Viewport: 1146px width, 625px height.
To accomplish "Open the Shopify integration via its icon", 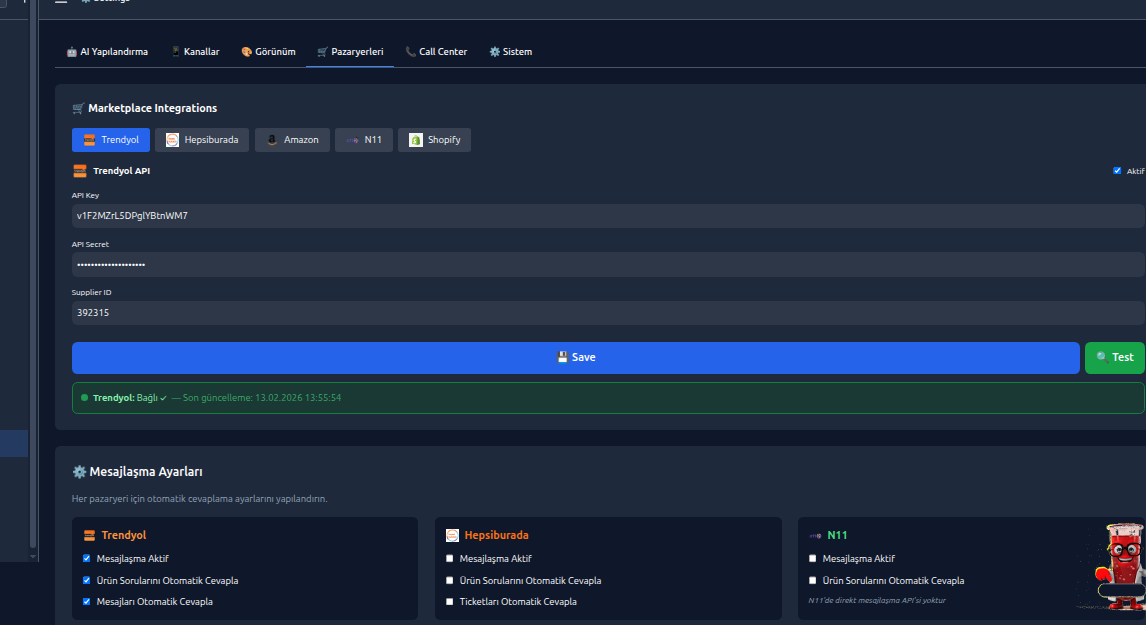I will click(x=414, y=140).
